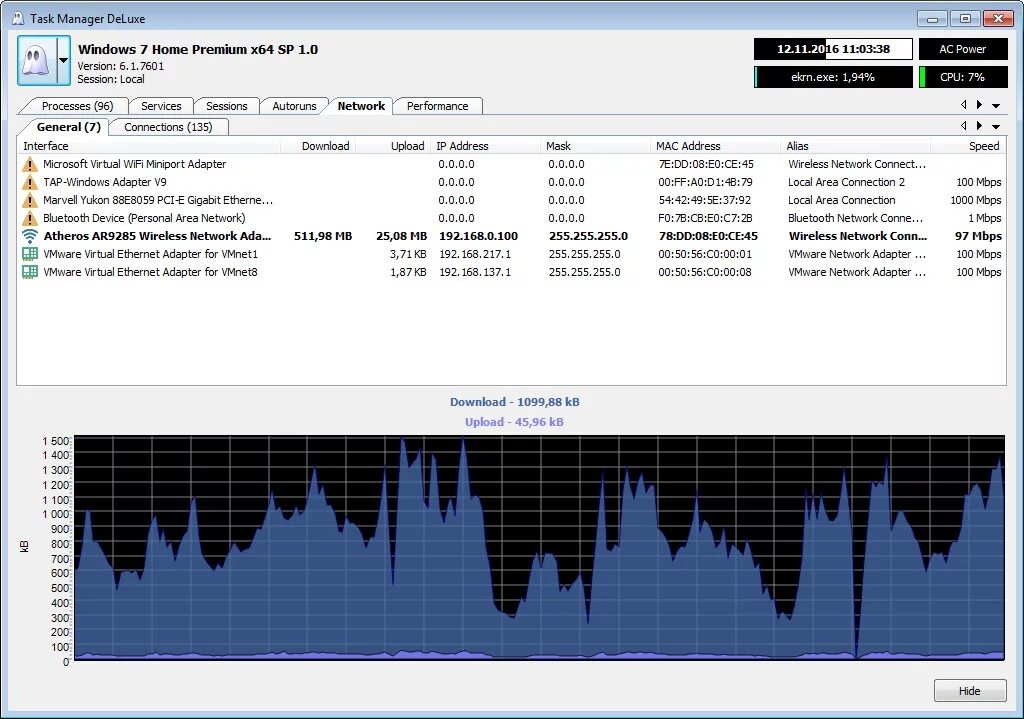Click the 511,98 MB download value
The height and width of the screenshot is (719, 1024).
tap(323, 236)
